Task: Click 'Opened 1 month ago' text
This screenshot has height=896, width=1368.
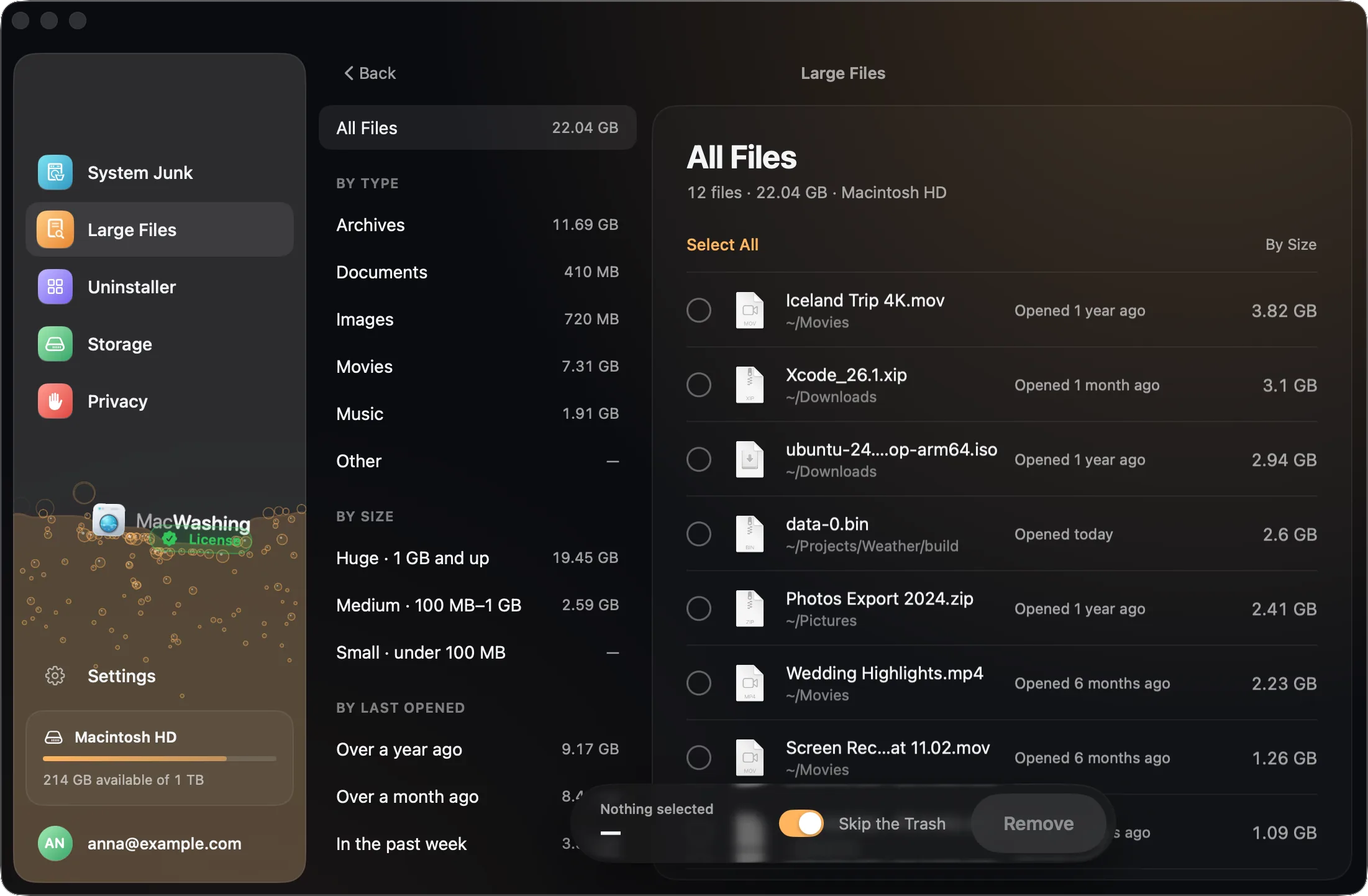Action: coord(1087,385)
